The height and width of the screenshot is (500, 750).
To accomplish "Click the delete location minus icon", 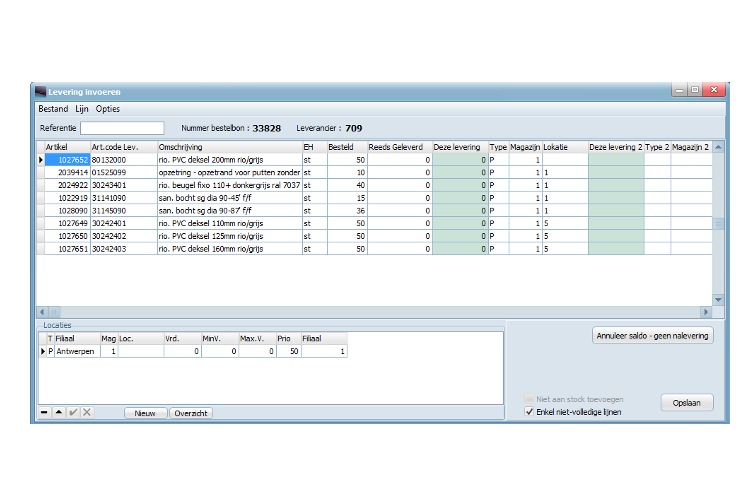I will coord(44,412).
